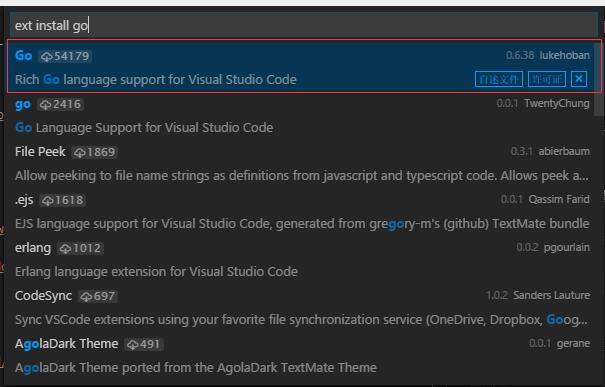Click description 'Rich Go language support for Visual Studio Code'

pos(156,79)
